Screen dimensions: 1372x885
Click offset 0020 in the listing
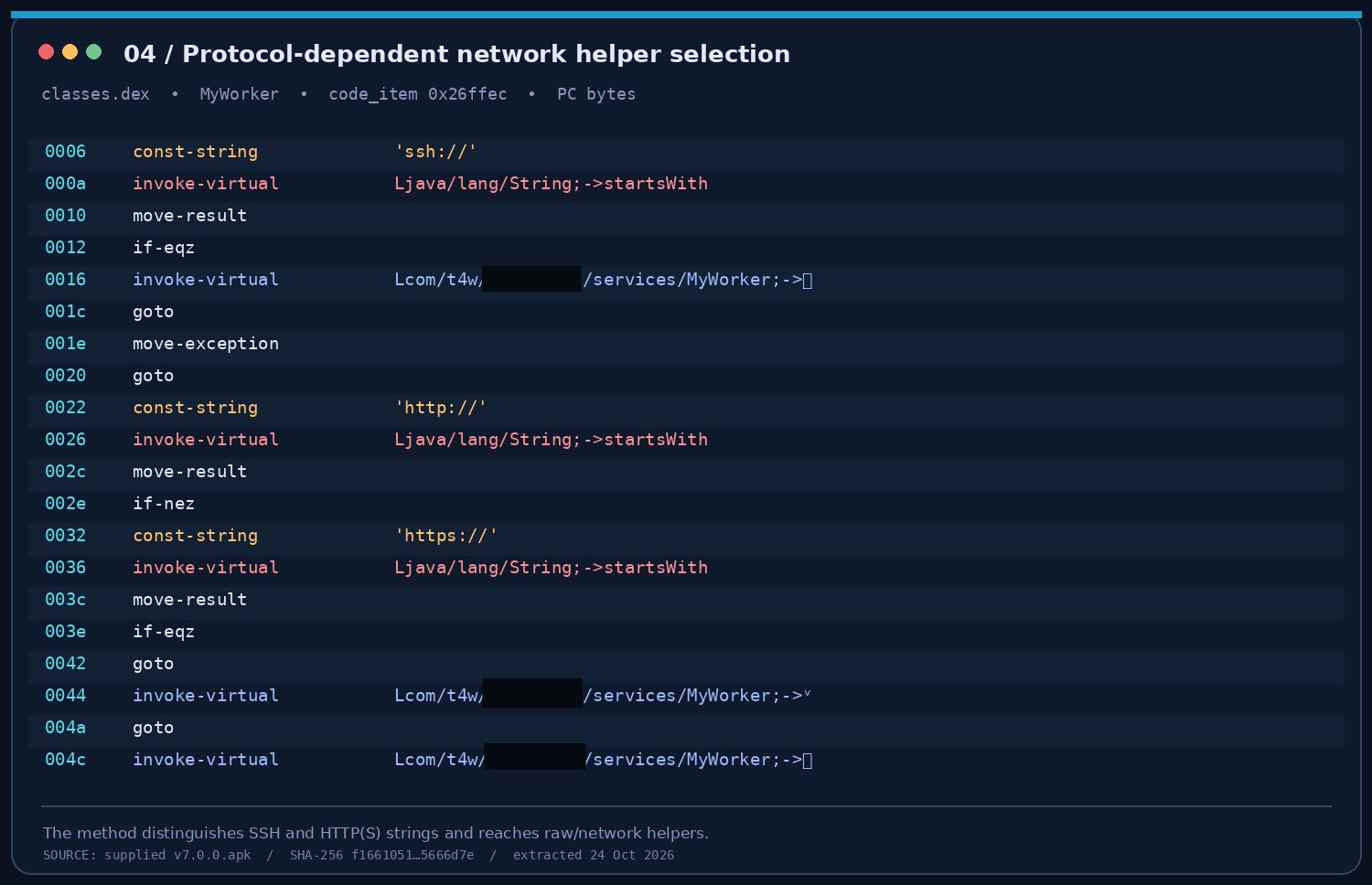(66, 376)
